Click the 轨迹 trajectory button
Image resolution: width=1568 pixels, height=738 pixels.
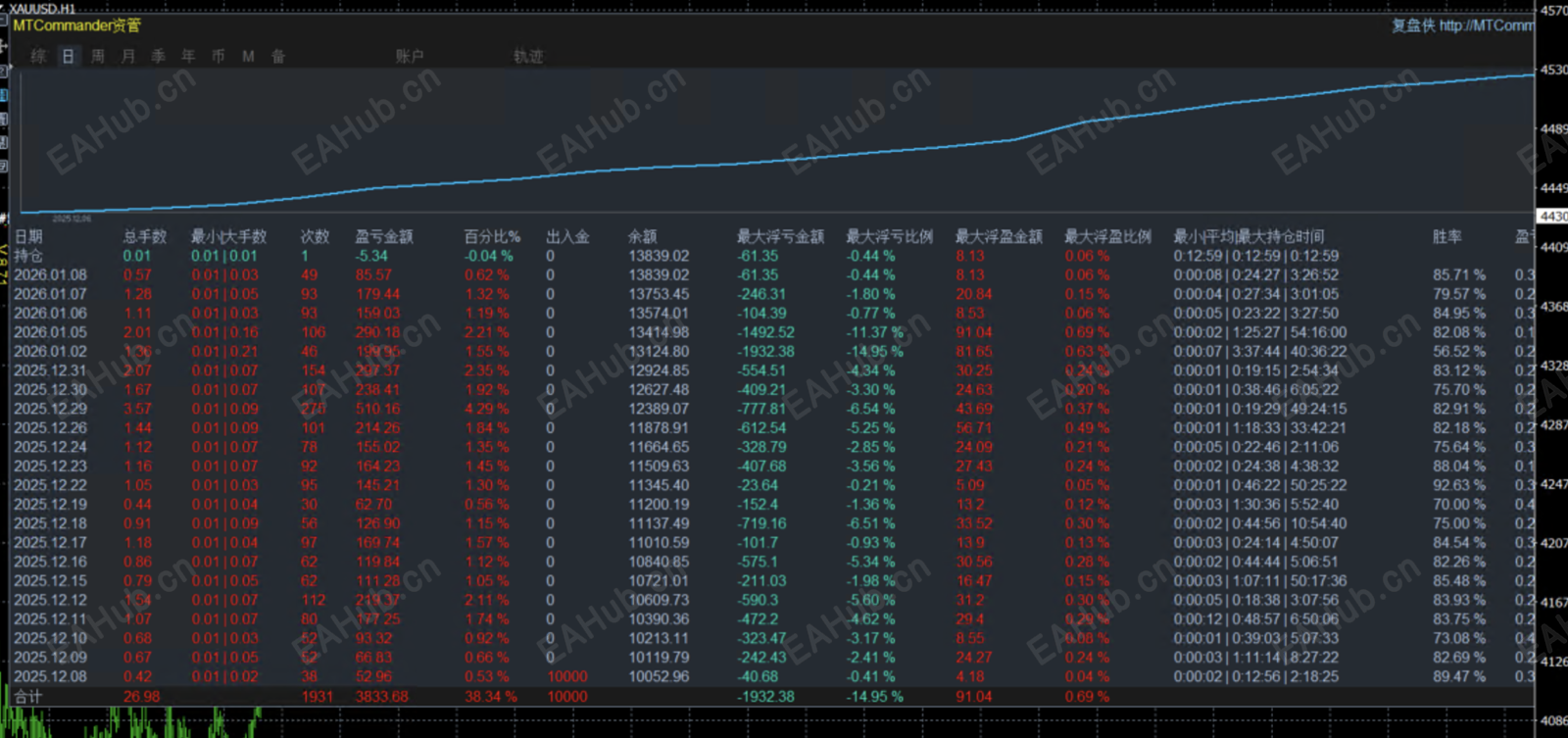tap(528, 56)
